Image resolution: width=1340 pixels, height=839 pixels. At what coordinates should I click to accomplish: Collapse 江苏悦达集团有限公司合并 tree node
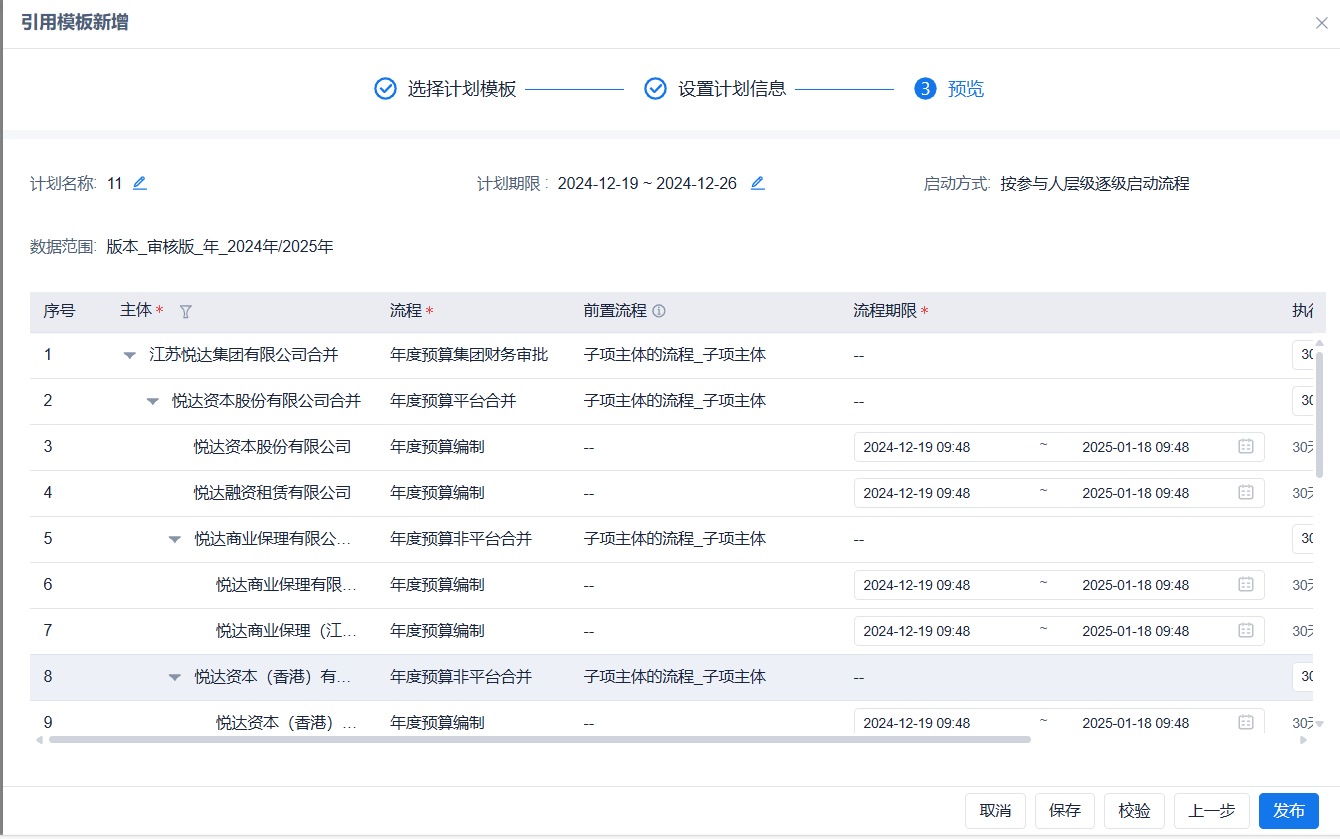(x=129, y=355)
